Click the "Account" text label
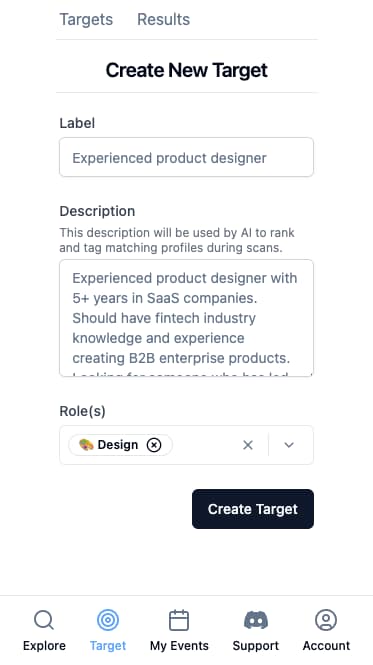 [326, 645]
